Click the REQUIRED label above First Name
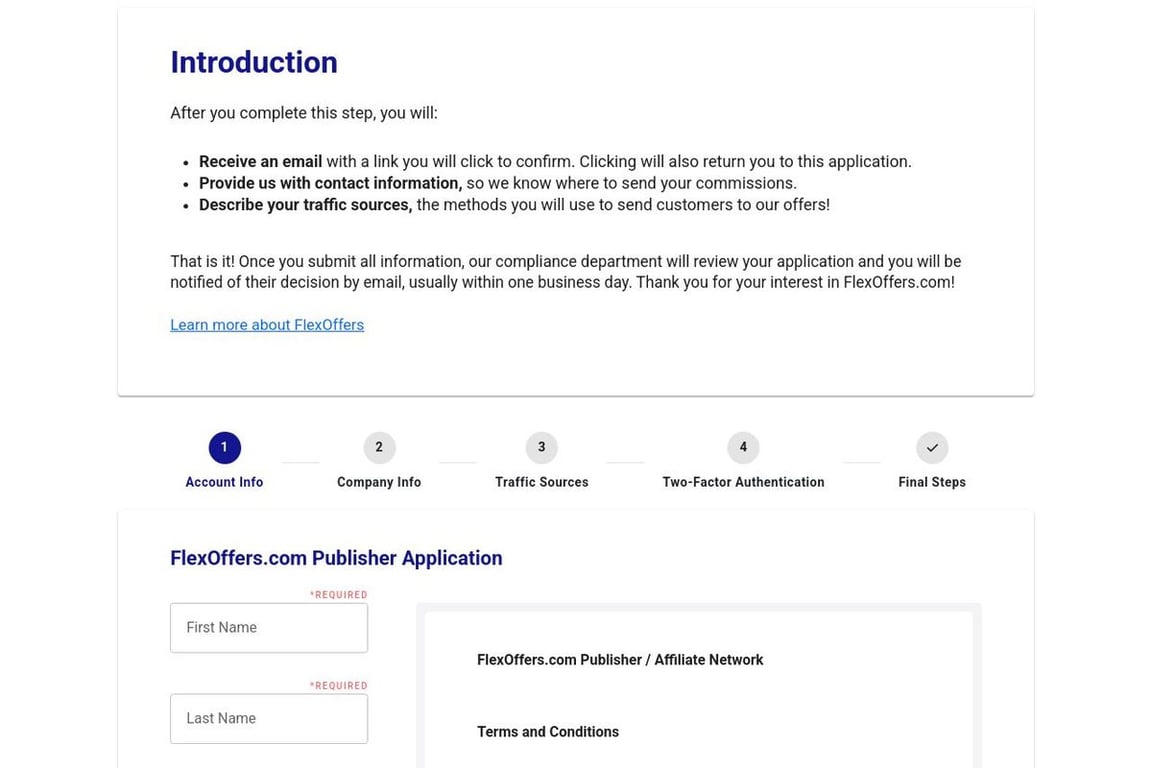This screenshot has width=1152, height=768. [x=338, y=594]
